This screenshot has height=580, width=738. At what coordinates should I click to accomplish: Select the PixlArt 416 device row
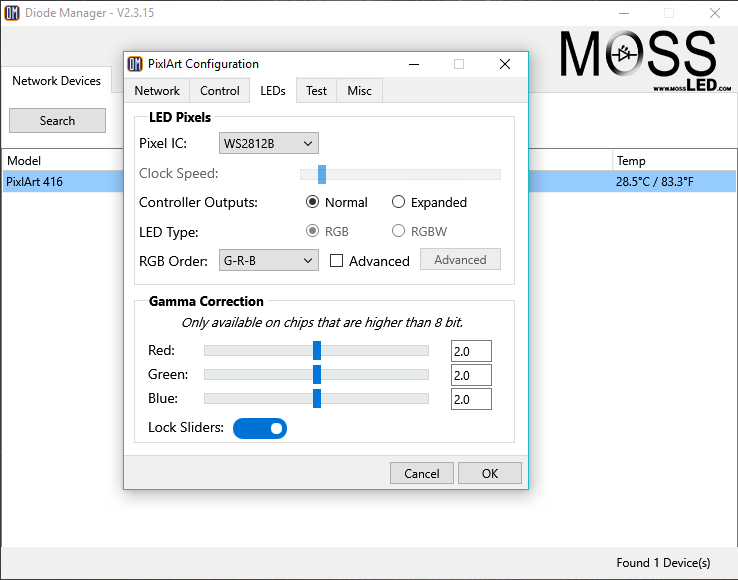coord(60,182)
